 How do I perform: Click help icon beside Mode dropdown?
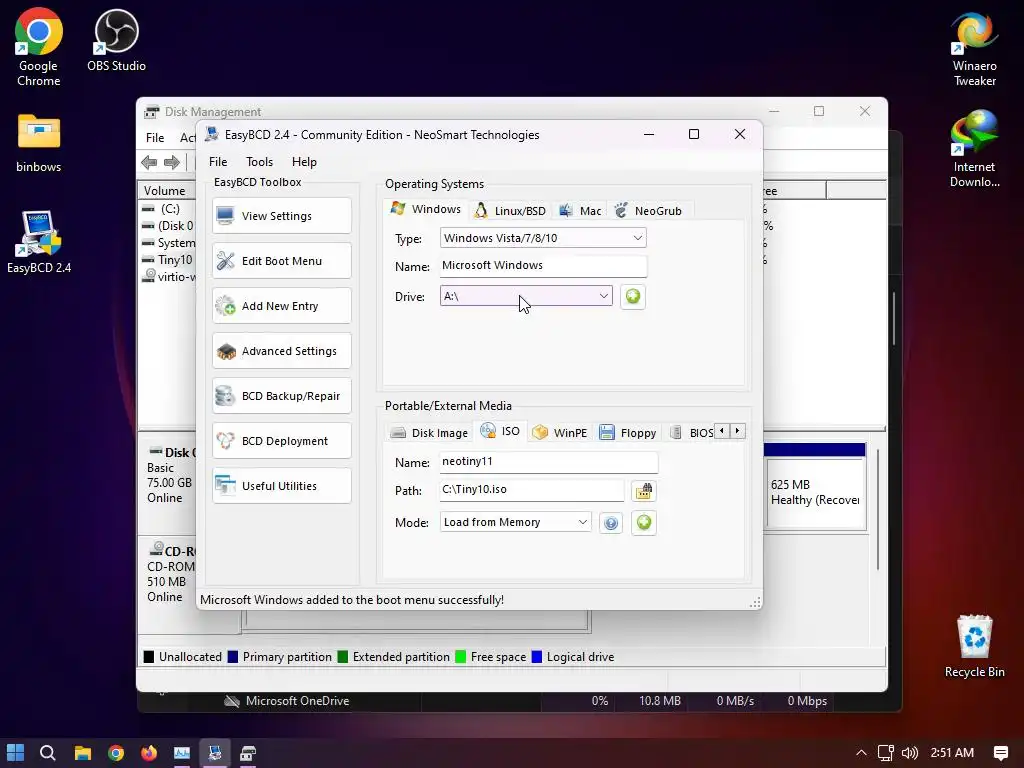pyautogui.click(x=611, y=522)
